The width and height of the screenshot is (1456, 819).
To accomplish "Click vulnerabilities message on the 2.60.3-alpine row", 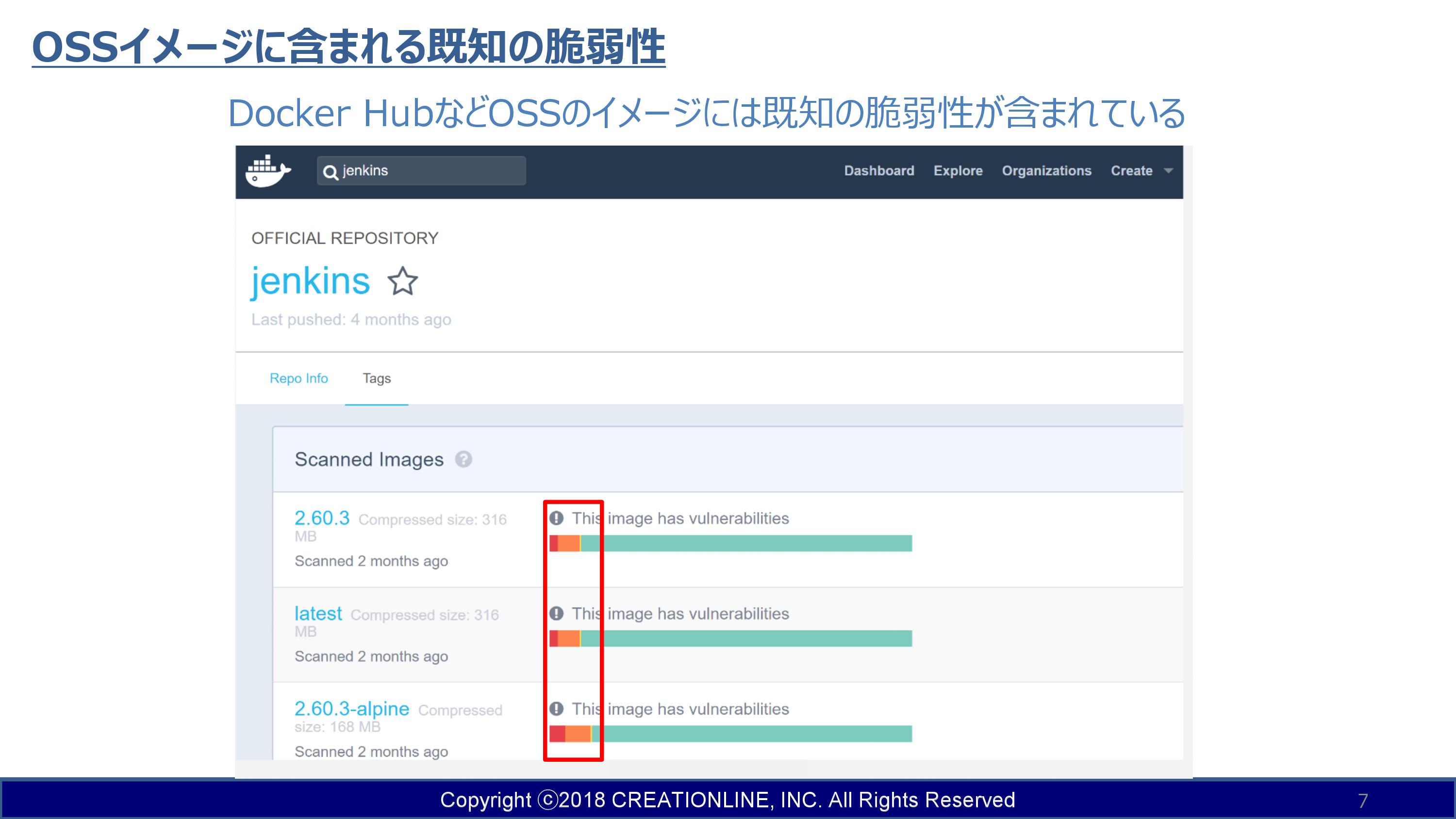I will [x=680, y=709].
